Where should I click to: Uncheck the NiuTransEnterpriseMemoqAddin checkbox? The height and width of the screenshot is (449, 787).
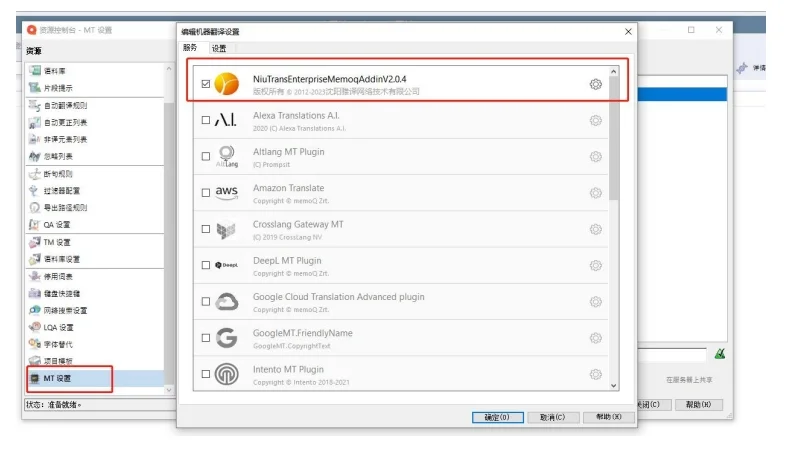click(x=206, y=84)
